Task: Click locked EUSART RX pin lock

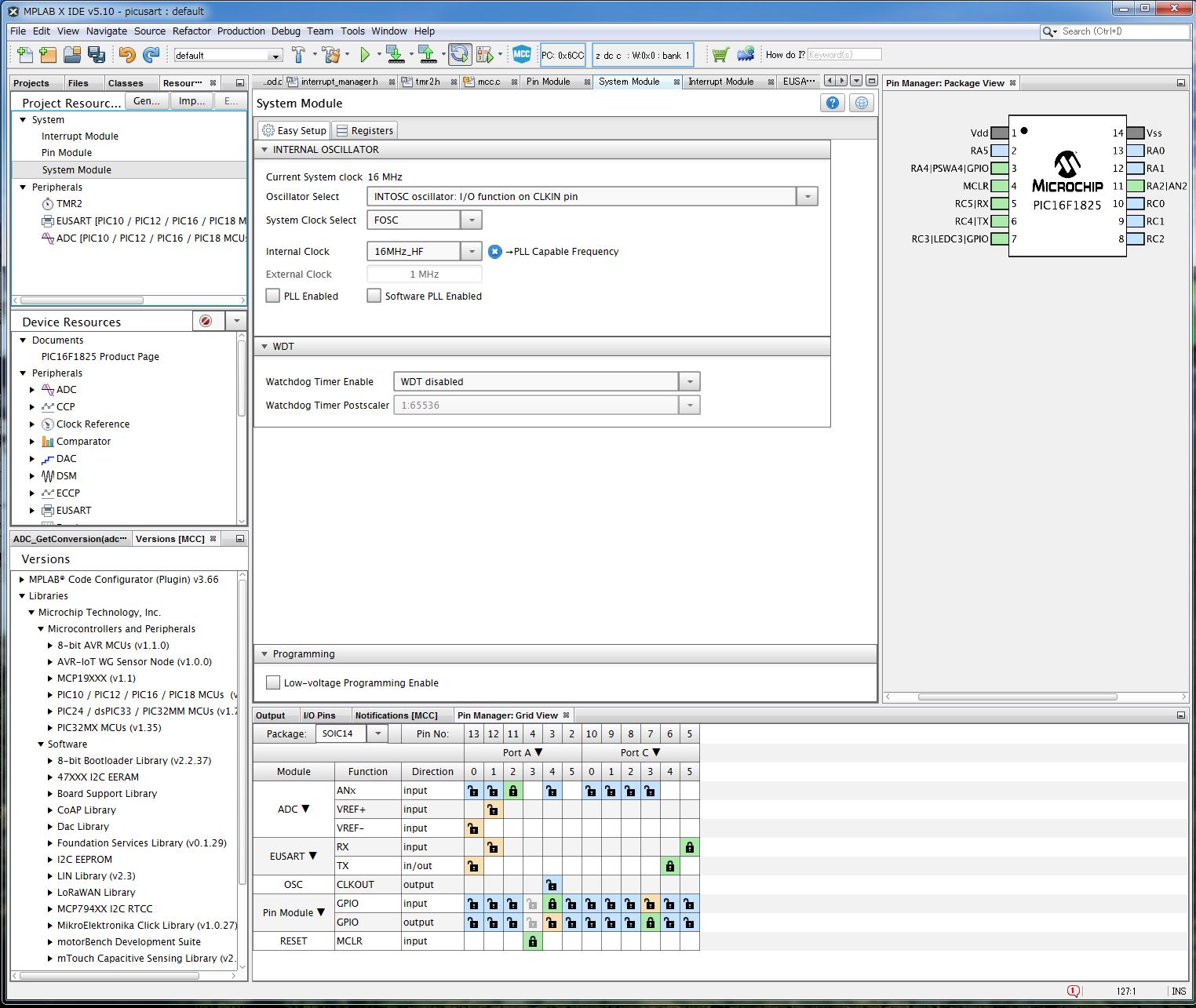Action: (x=690, y=847)
